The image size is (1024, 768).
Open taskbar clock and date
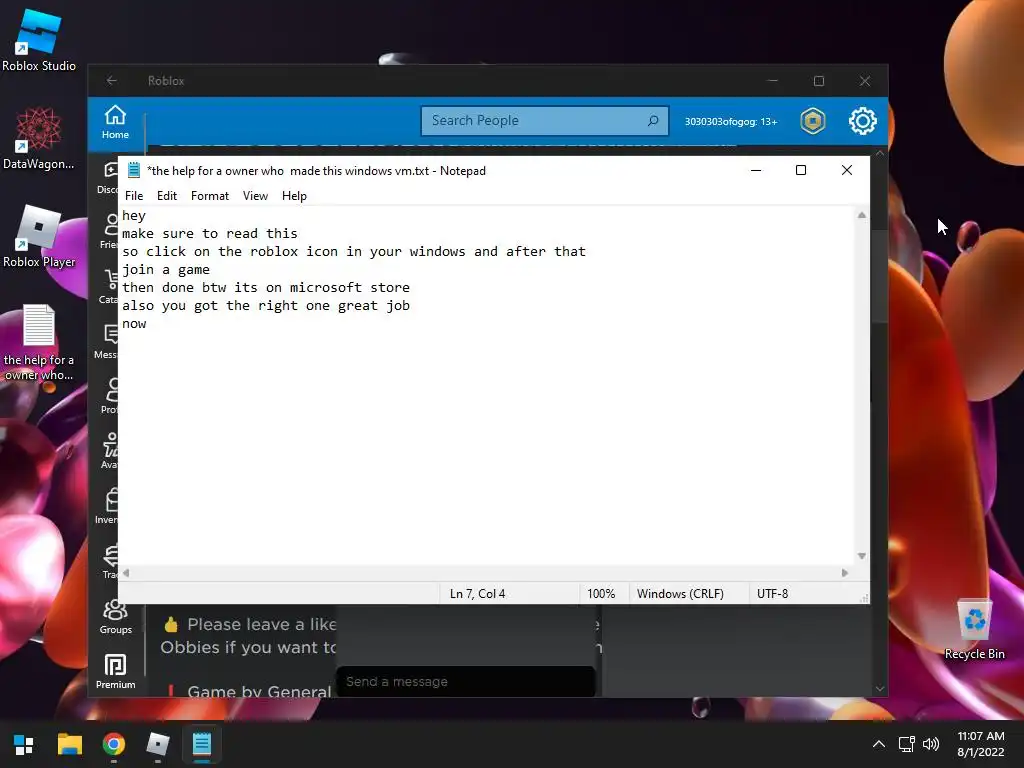click(980, 744)
